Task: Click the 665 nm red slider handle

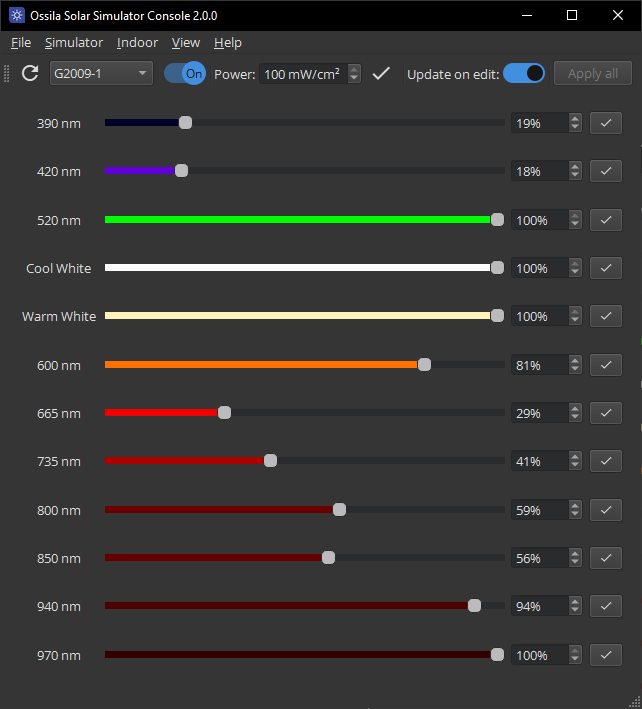Action: [224, 412]
